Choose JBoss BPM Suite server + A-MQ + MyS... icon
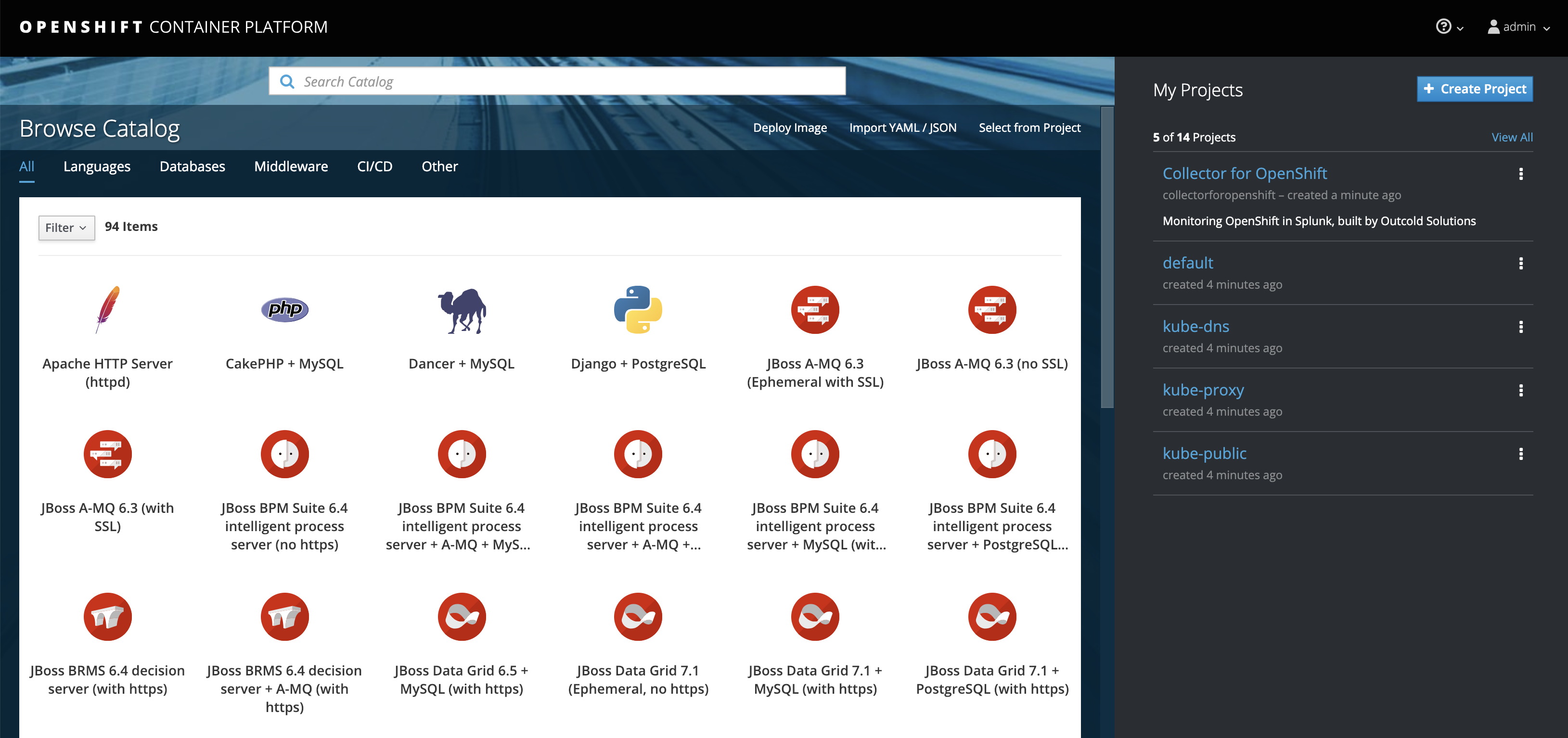1568x738 pixels. pos(462,454)
